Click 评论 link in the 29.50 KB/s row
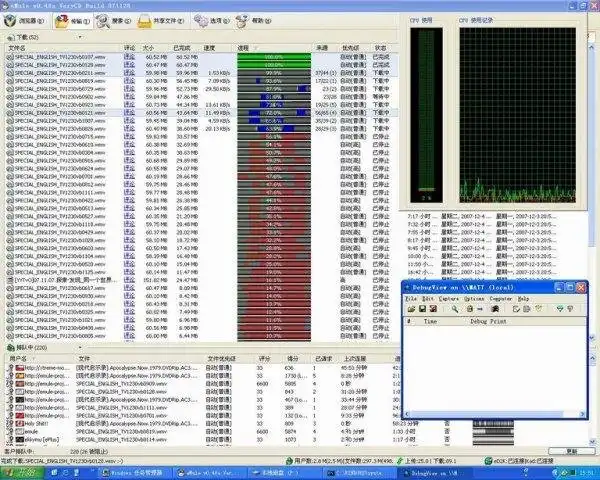The image size is (600, 480). point(129,89)
